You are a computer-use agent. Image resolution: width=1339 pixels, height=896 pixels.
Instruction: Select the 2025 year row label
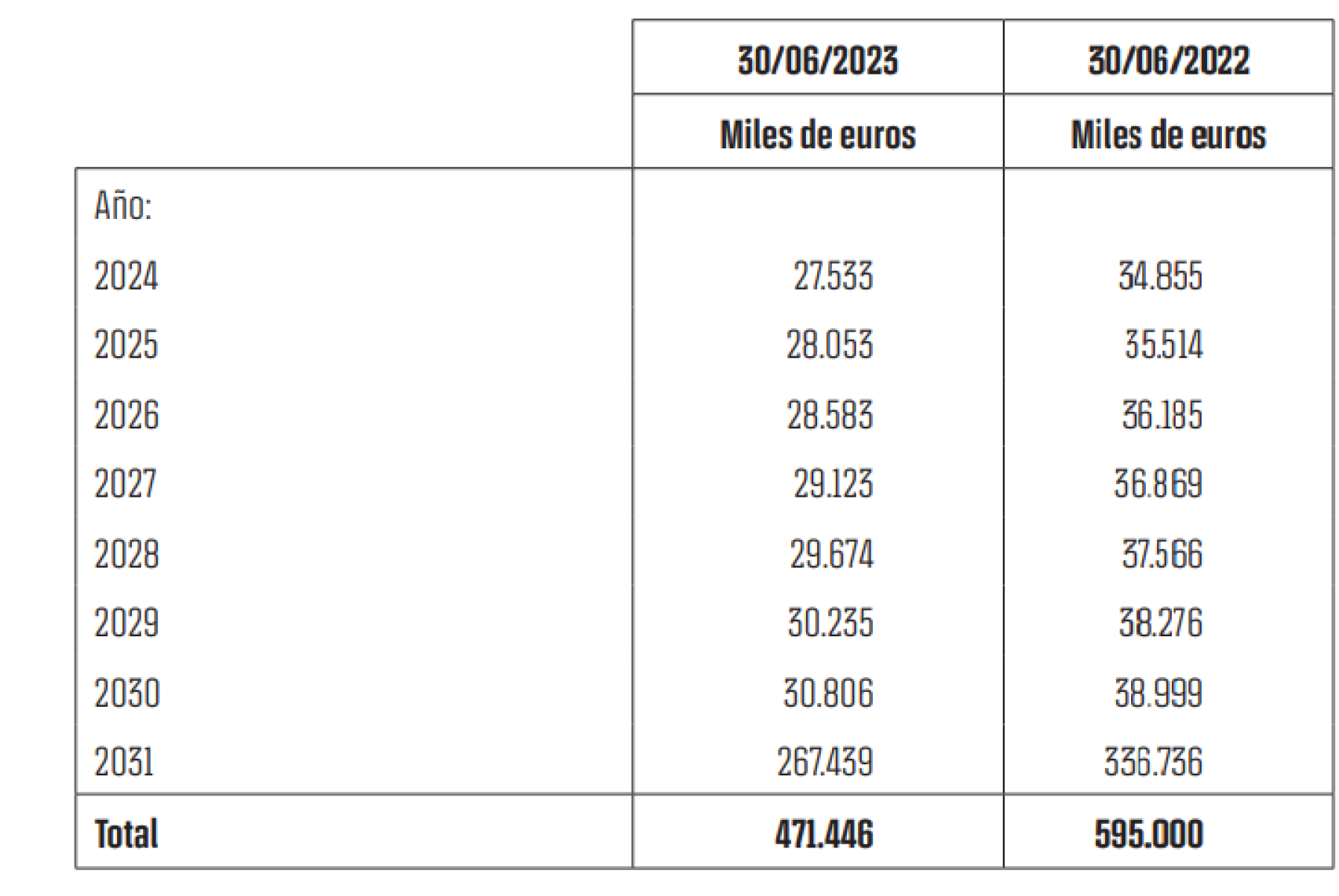tap(126, 345)
